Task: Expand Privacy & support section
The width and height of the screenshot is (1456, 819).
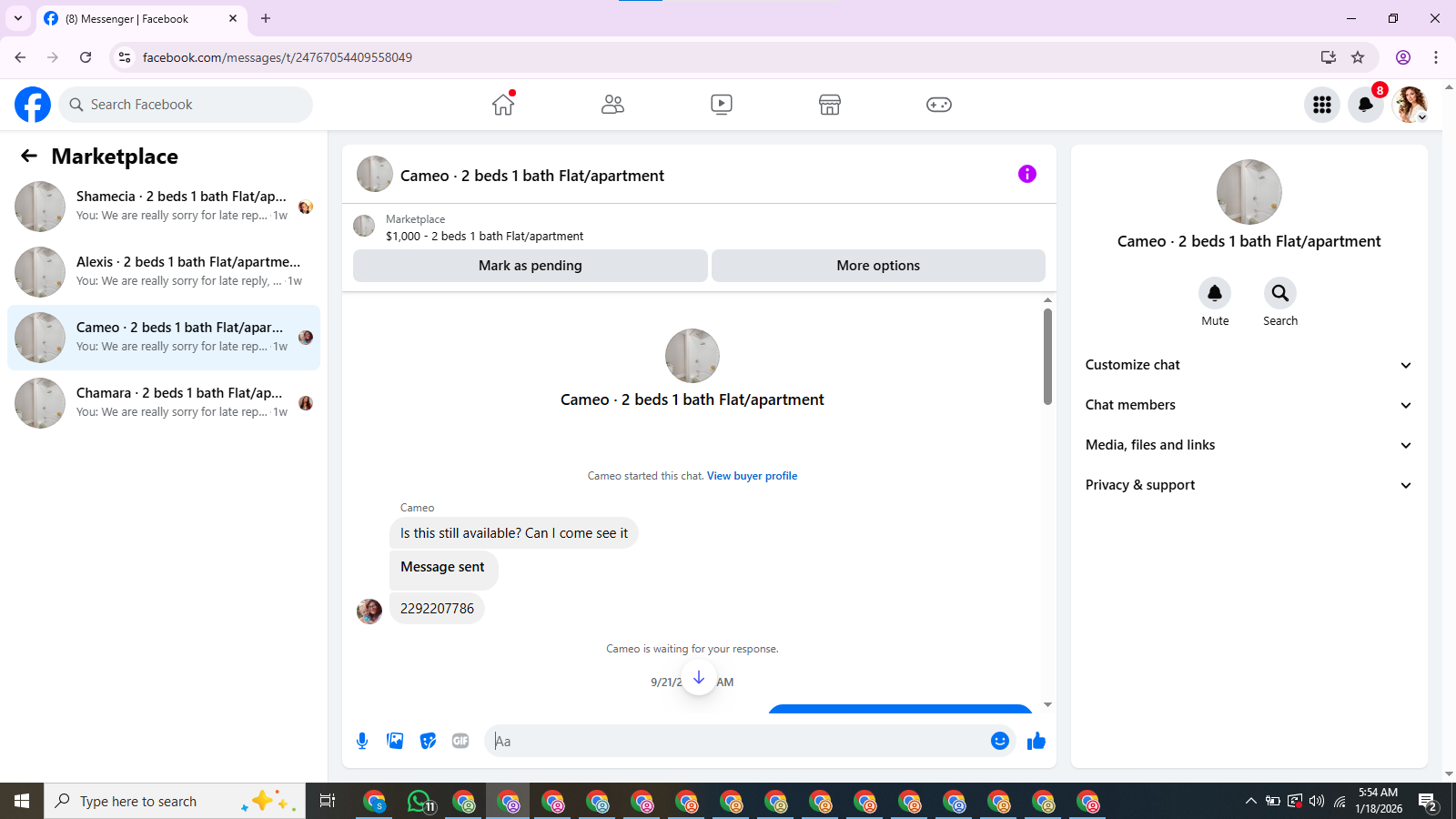Action: (x=1249, y=485)
